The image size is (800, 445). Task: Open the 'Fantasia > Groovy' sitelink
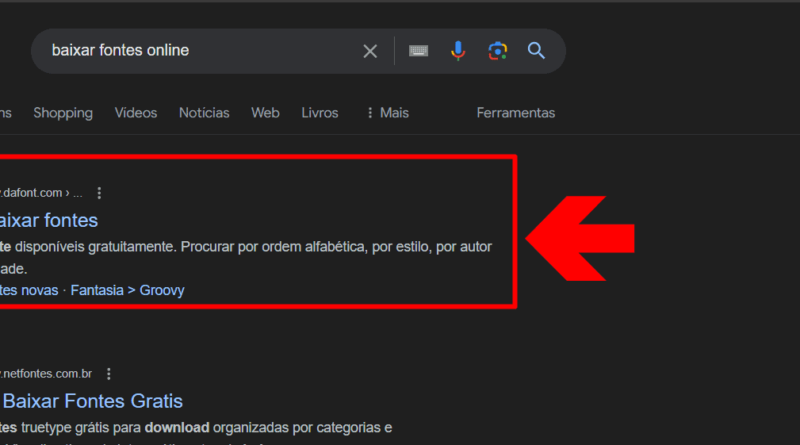tap(128, 290)
